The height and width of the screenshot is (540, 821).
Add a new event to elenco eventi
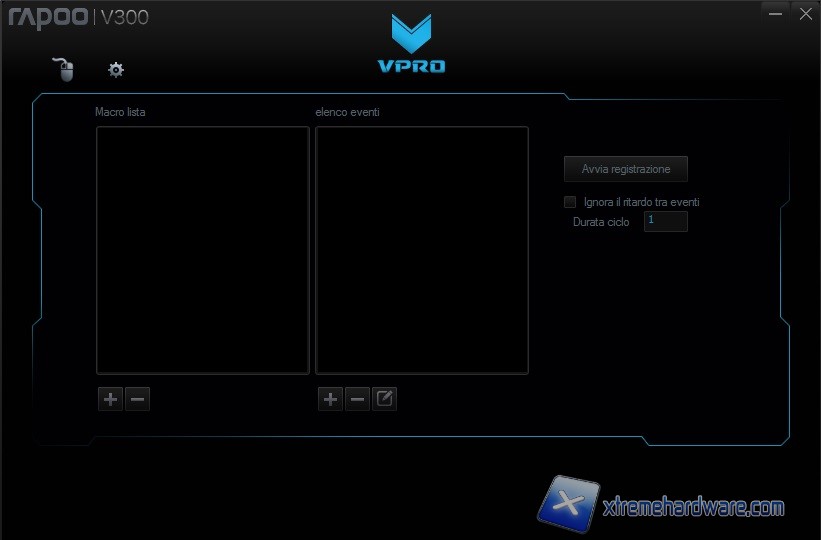(330, 400)
